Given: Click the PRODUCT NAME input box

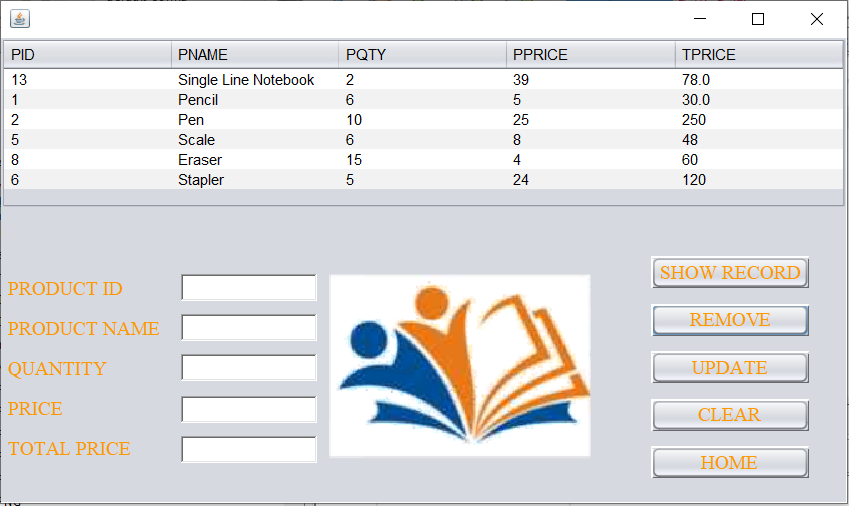Looking at the screenshot, I should click(x=249, y=328).
